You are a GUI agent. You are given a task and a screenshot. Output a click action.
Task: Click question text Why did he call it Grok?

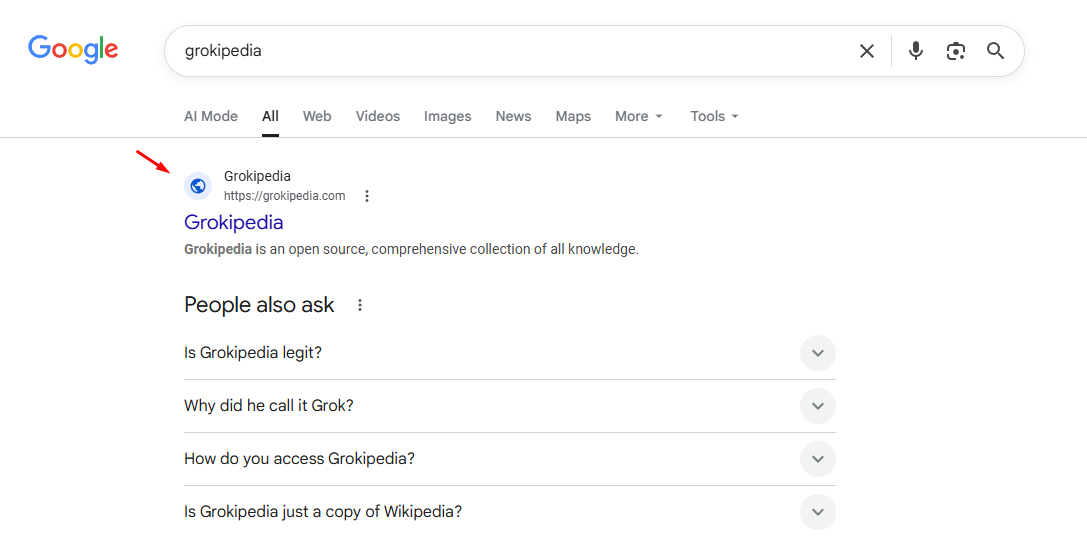pos(269,405)
